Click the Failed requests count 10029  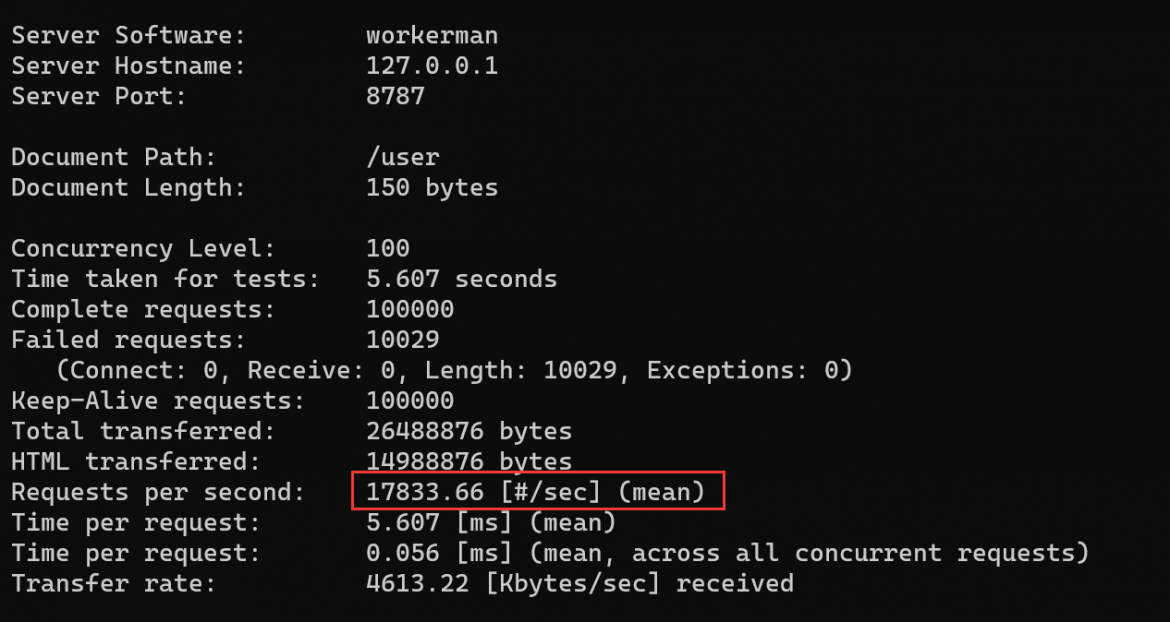(403, 340)
